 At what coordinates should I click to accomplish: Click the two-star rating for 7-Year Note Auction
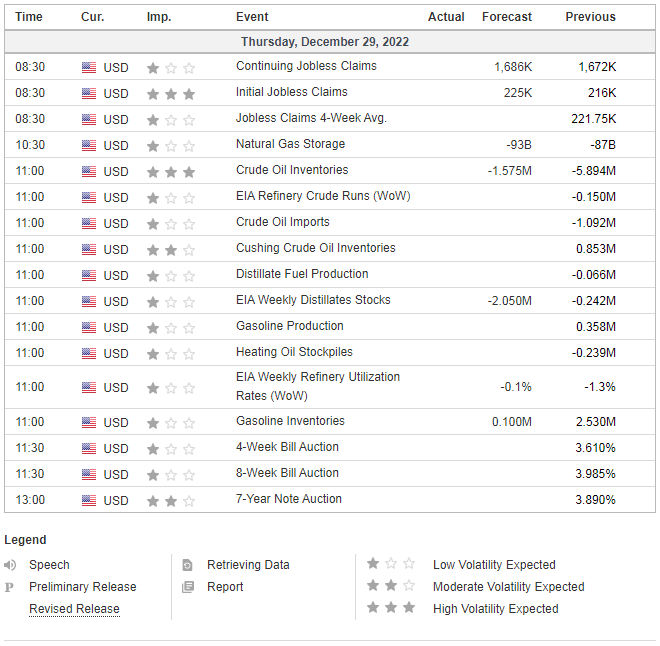click(171, 501)
